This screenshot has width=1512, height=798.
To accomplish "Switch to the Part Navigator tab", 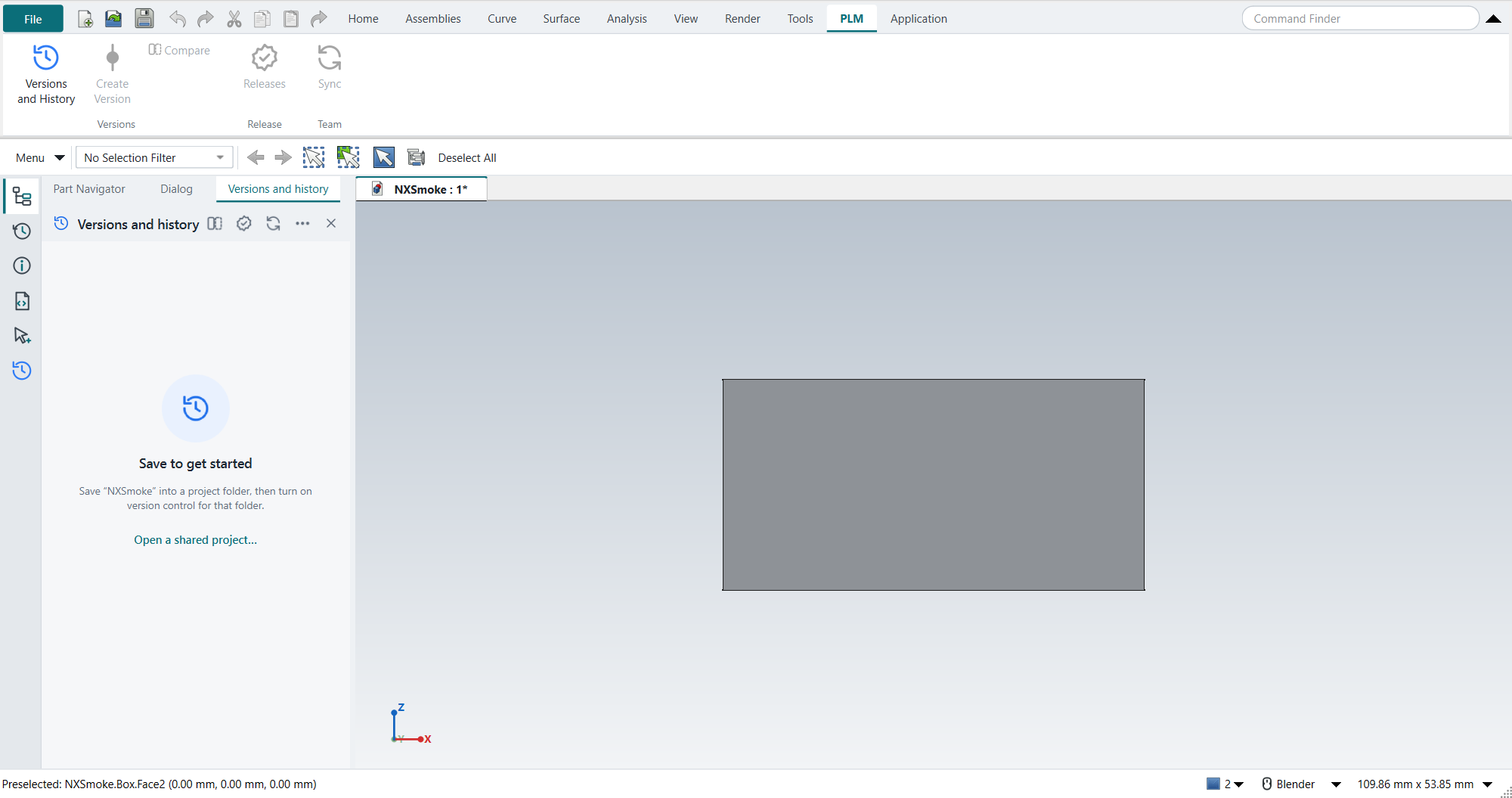I will coord(89,189).
